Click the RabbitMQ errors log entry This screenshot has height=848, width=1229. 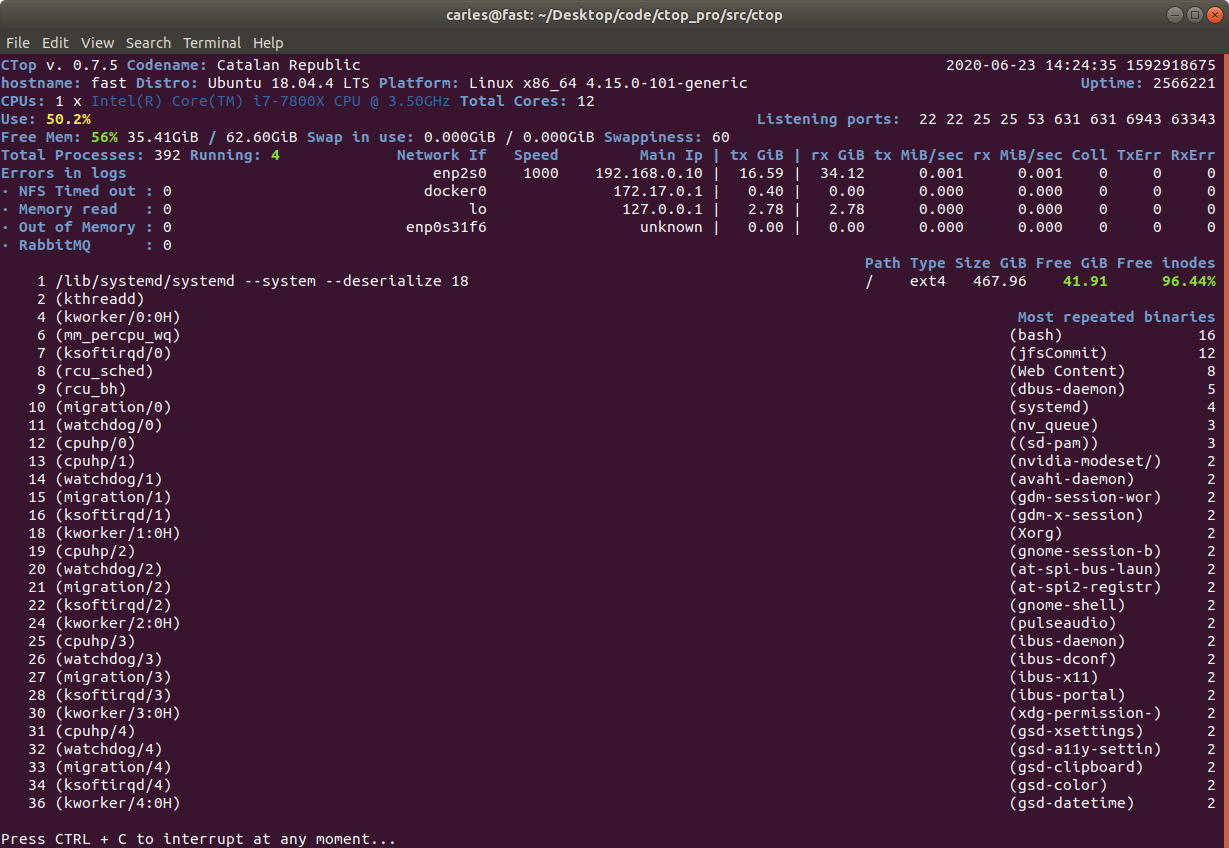tap(86, 245)
